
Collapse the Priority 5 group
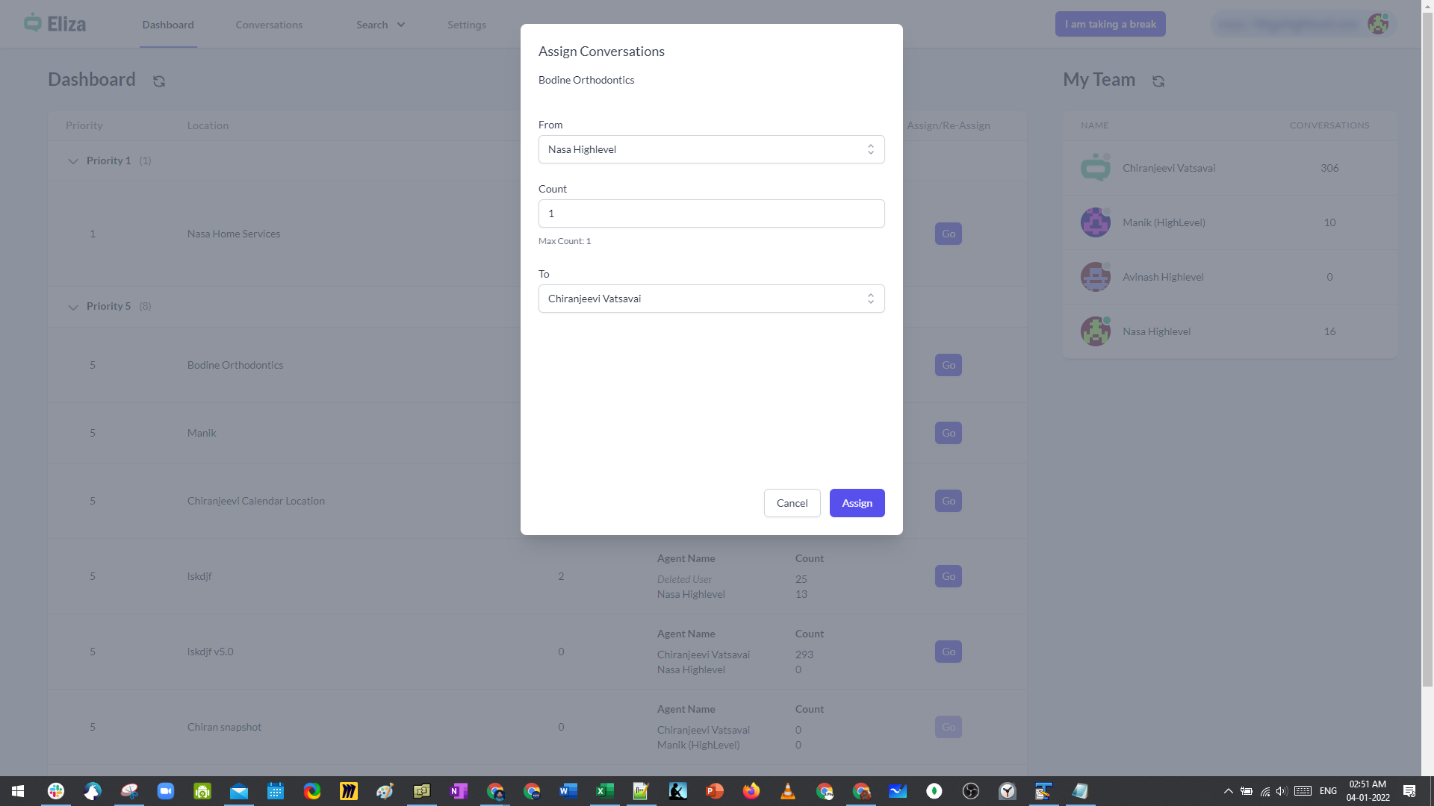click(73, 307)
